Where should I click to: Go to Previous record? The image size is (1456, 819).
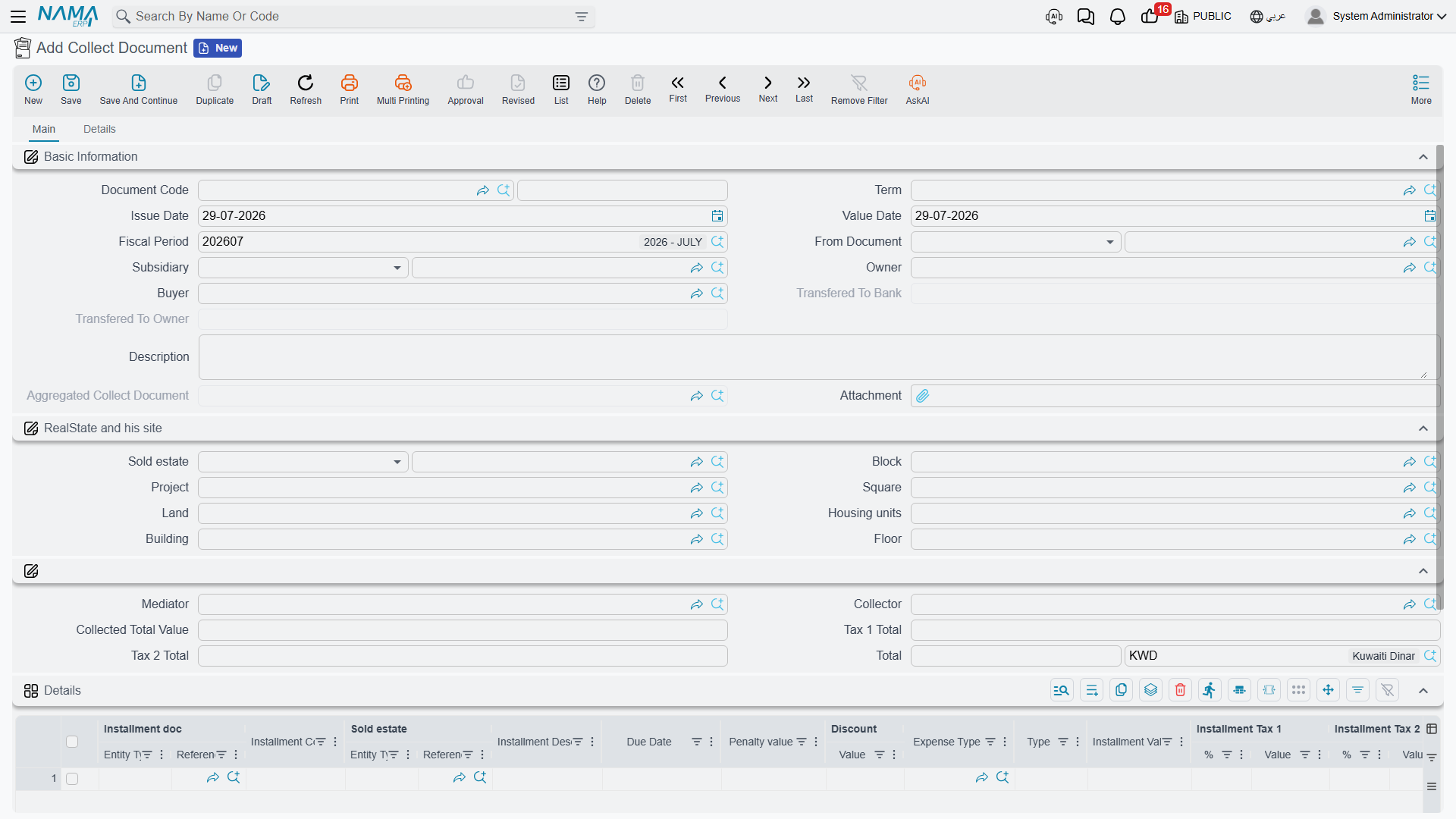pos(723,89)
